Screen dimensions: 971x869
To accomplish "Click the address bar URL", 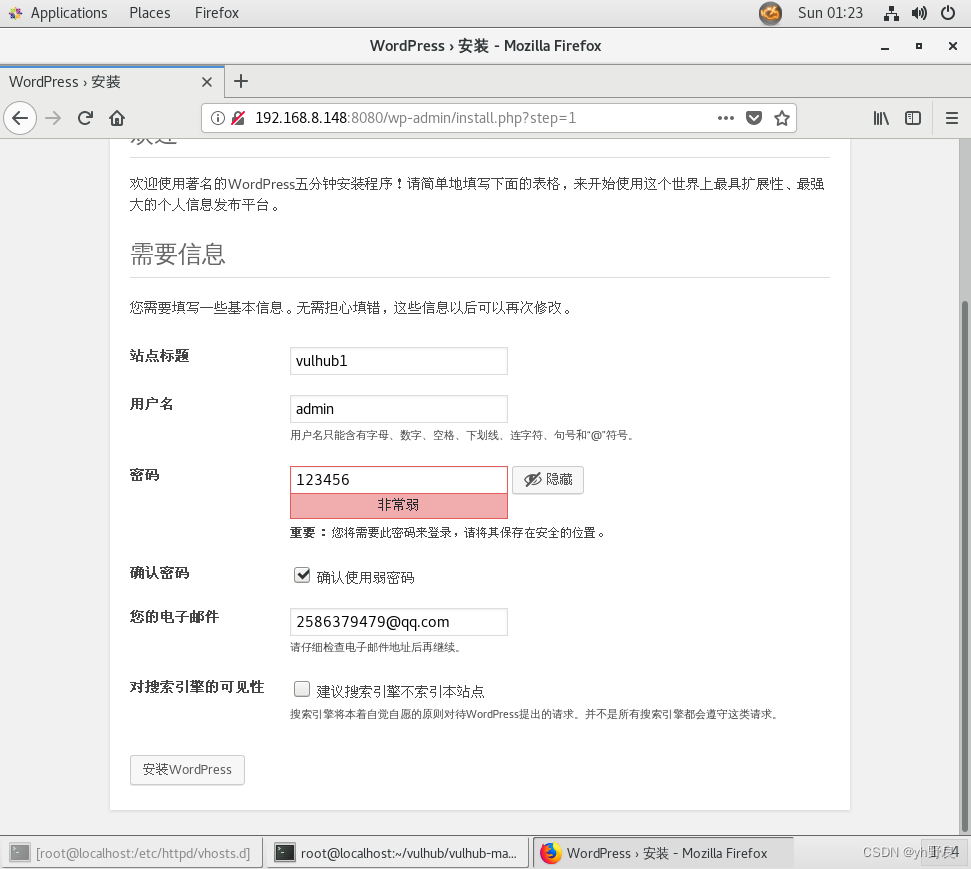I will 416,118.
